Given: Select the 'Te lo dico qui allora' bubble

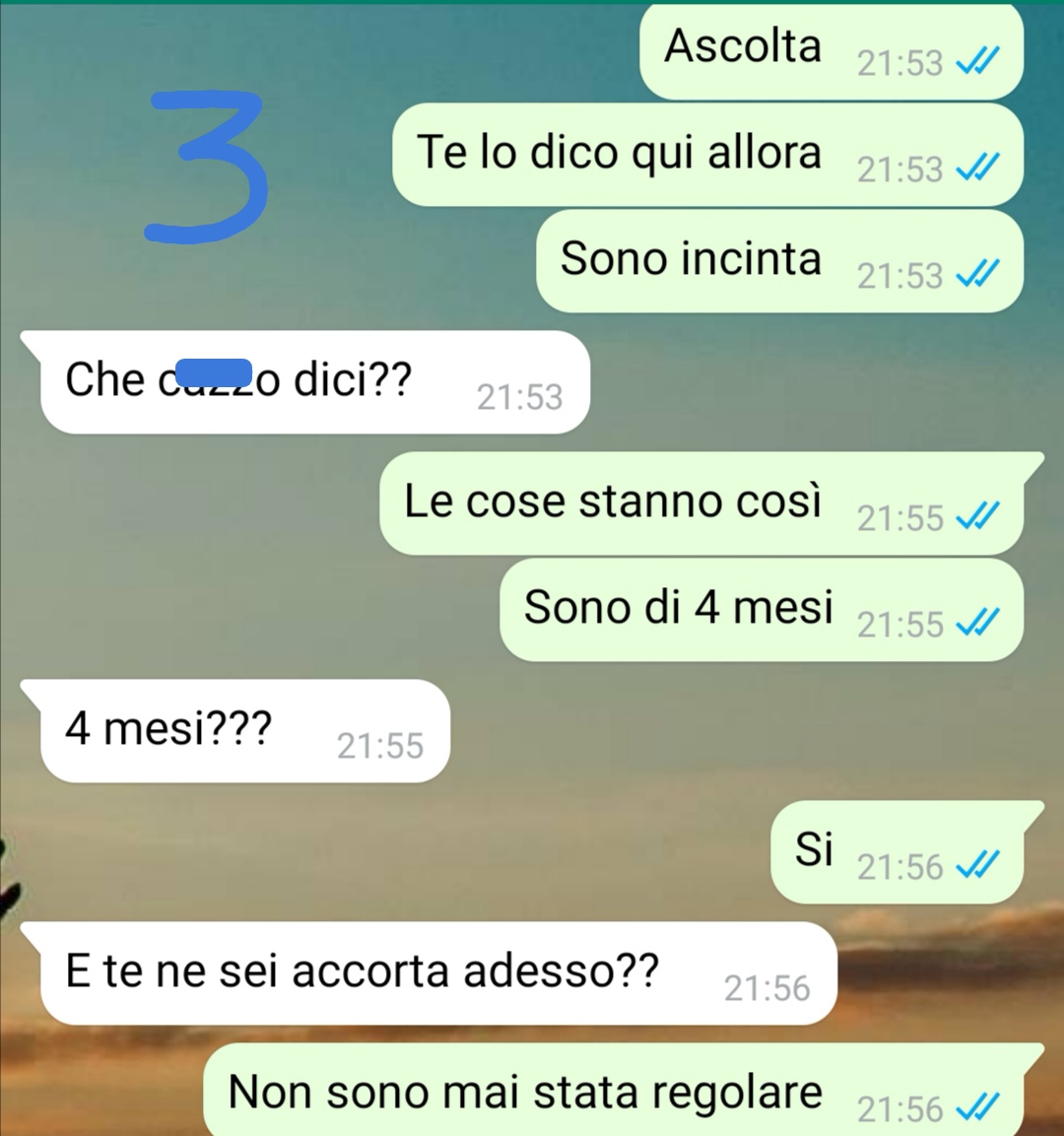Looking at the screenshot, I should 707,155.
